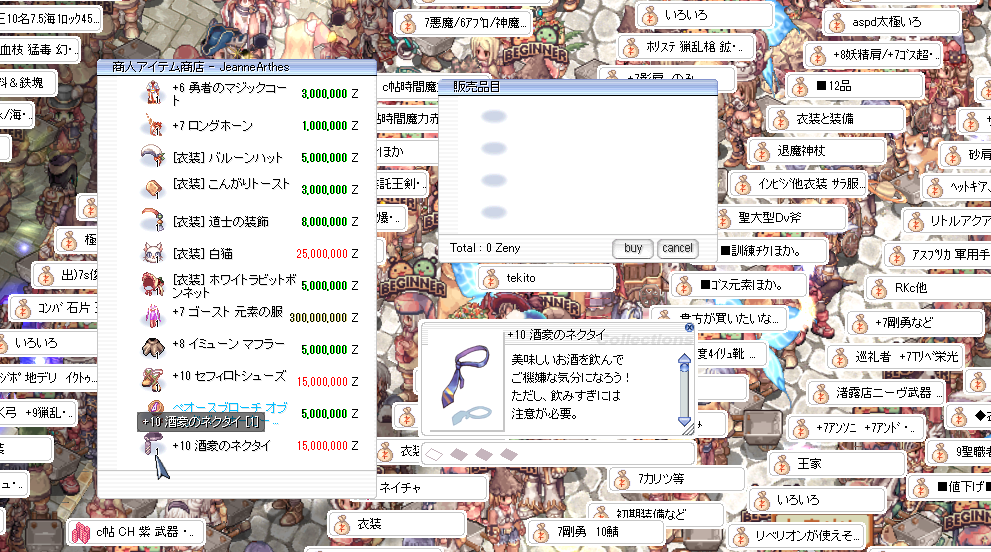Pick the バルーンハット costume icon
The width and height of the screenshot is (991, 552).
(153, 157)
